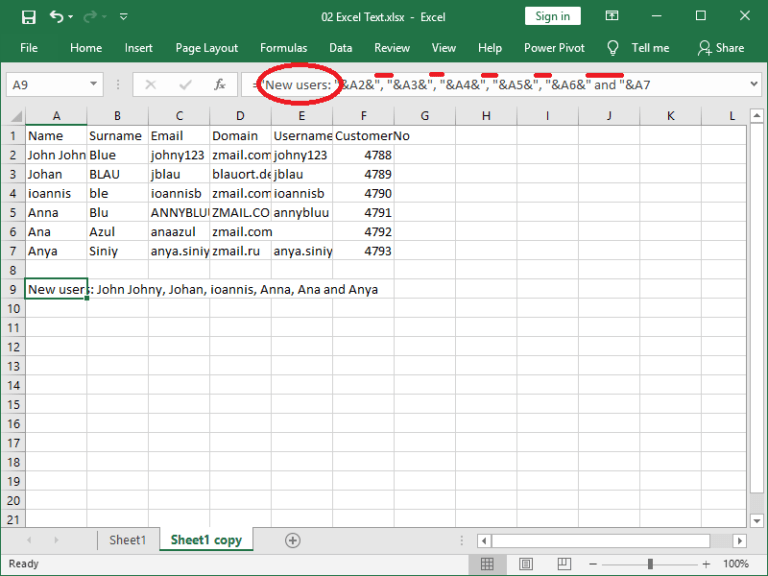This screenshot has width=768, height=576.
Task: Open the Help tab
Action: pos(490,48)
